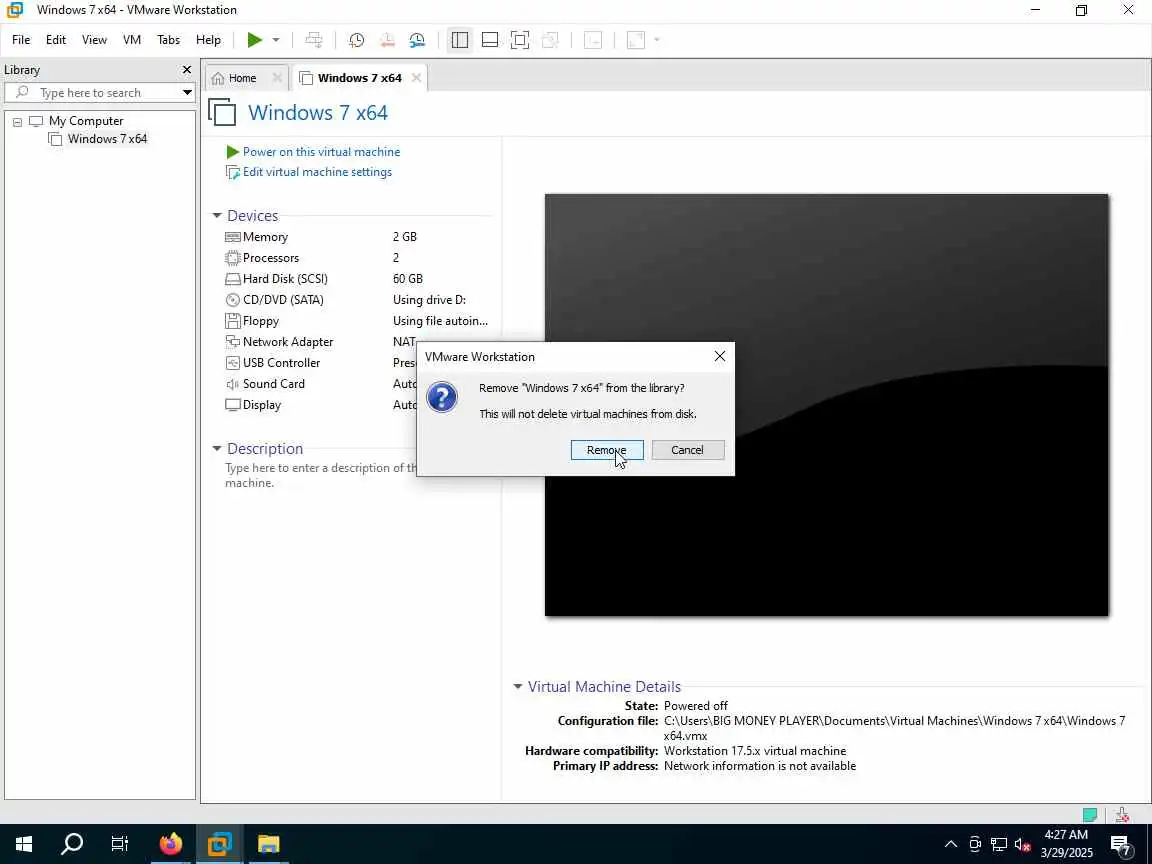Click the virtual machine screen thumbnail
Image resolution: width=1152 pixels, height=864 pixels.
826,405
